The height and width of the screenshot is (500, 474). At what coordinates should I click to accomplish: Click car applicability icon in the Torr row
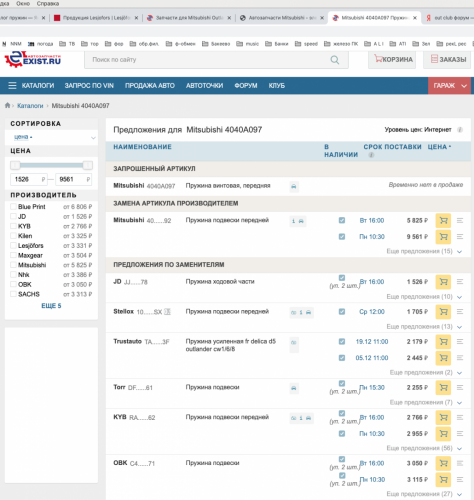click(294, 388)
